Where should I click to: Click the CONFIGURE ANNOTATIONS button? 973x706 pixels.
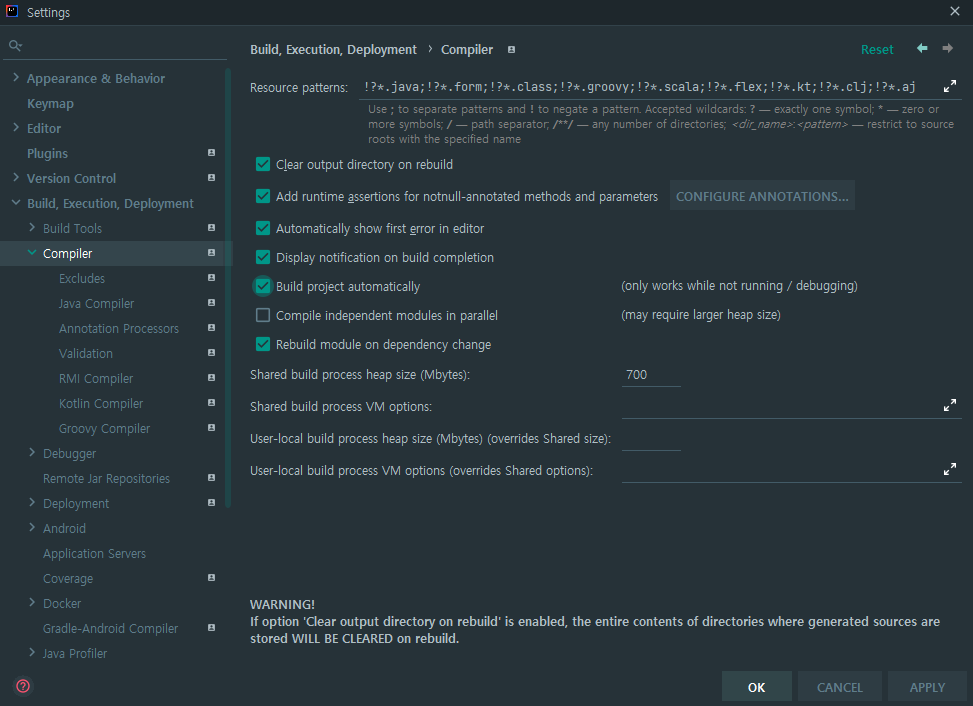pos(762,195)
